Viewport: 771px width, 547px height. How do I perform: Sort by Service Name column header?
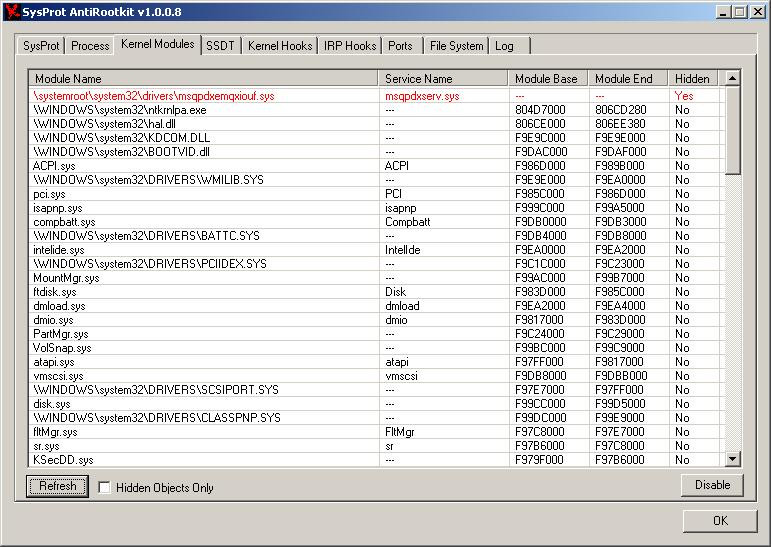pyautogui.click(x=443, y=79)
